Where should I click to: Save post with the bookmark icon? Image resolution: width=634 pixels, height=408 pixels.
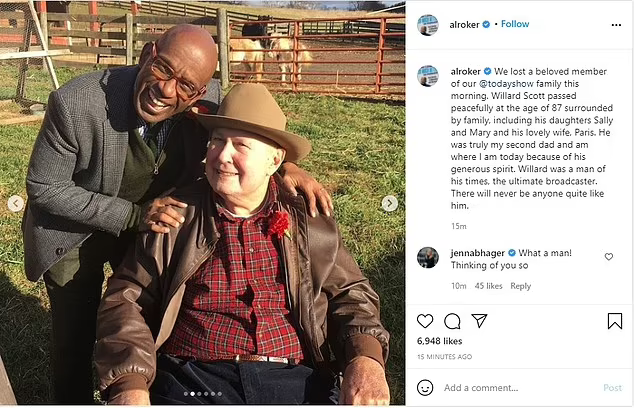614,321
